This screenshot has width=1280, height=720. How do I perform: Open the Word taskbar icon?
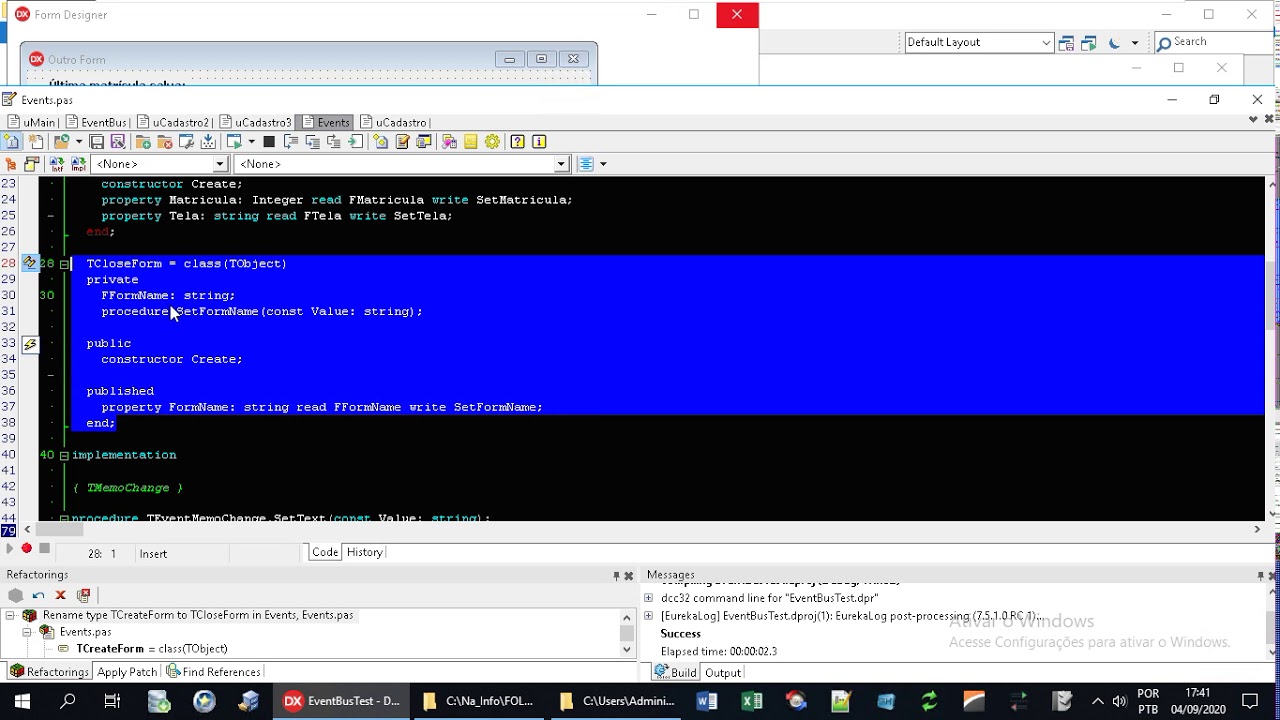[707, 701]
